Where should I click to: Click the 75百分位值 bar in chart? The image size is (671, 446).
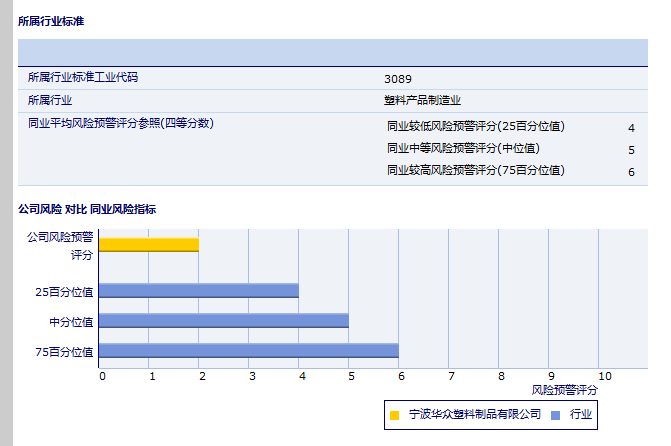pyautogui.click(x=249, y=350)
